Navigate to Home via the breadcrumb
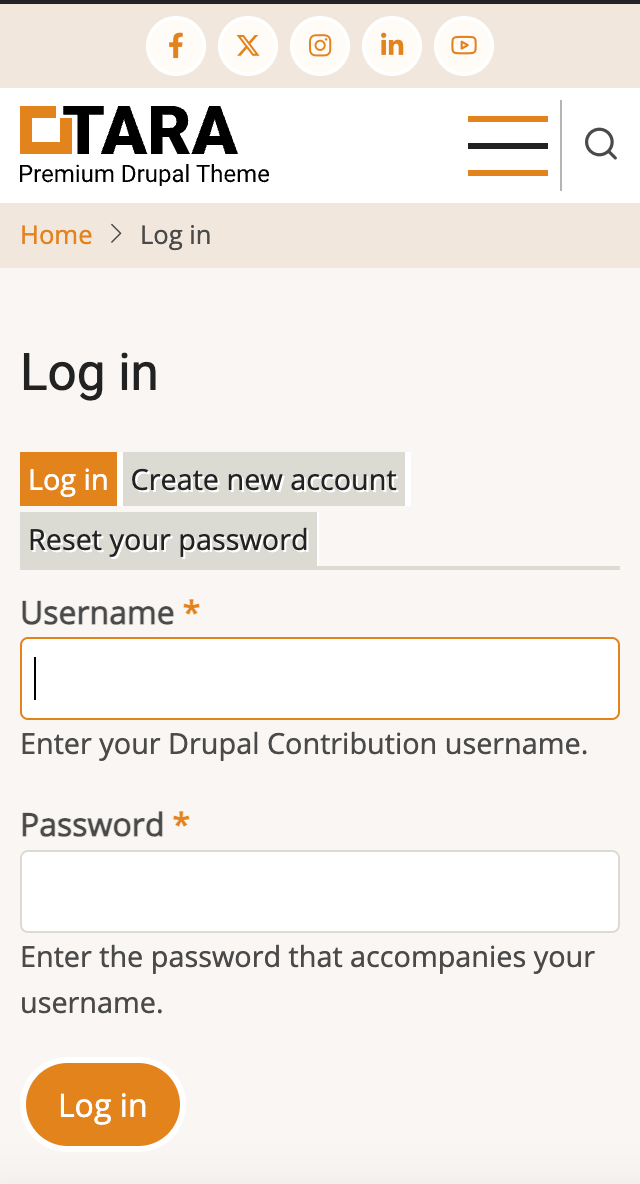The width and height of the screenshot is (640, 1184). pyautogui.click(x=56, y=235)
